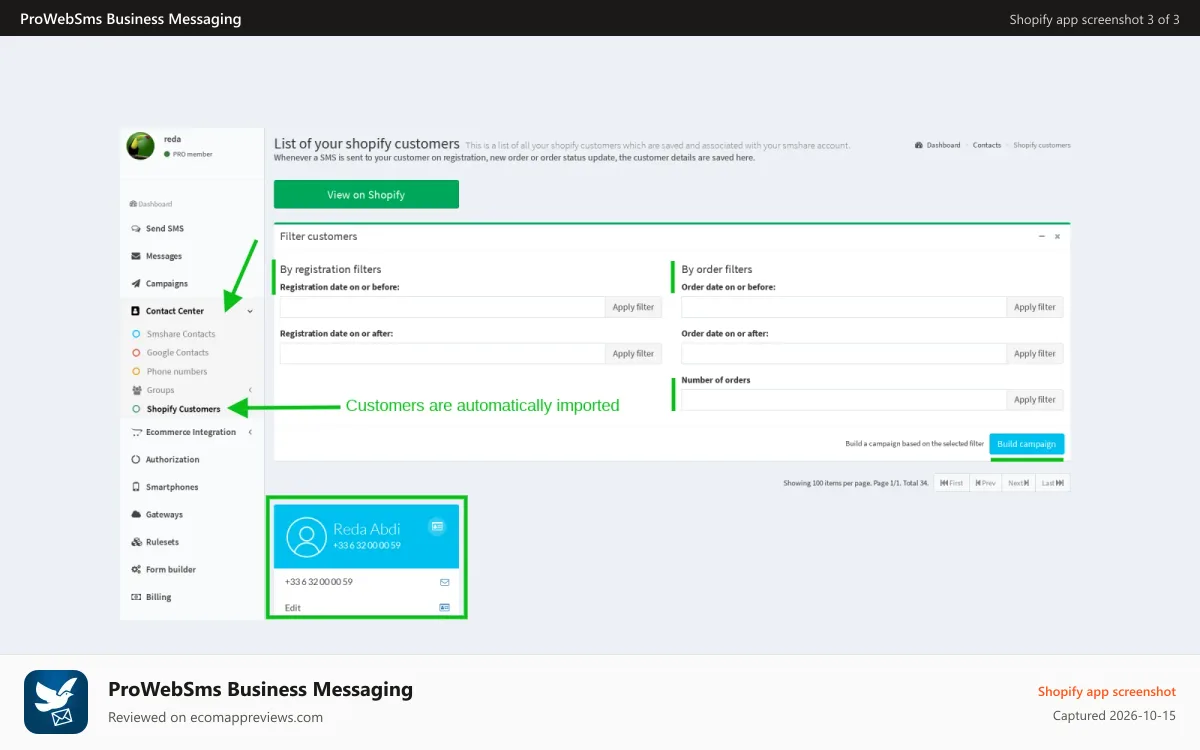Focus the Order date on or before field
Image resolution: width=1200 pixels, height=750 pixels.
coord(844,307)
